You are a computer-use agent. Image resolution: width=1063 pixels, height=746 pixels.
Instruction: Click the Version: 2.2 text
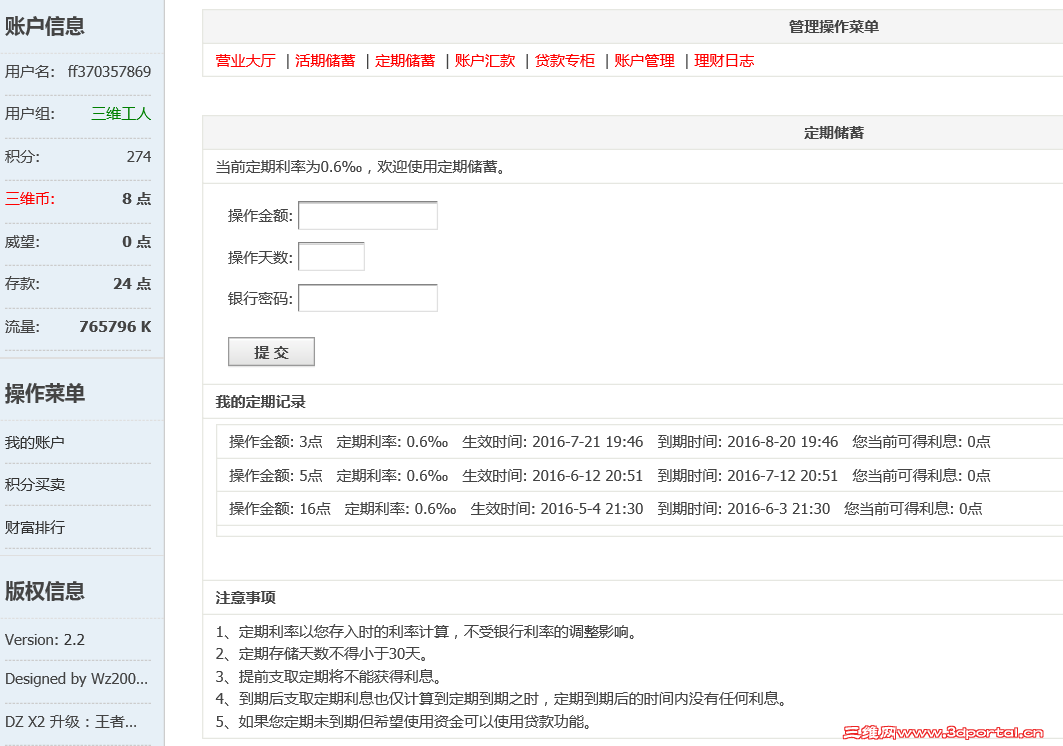point(45,640)
